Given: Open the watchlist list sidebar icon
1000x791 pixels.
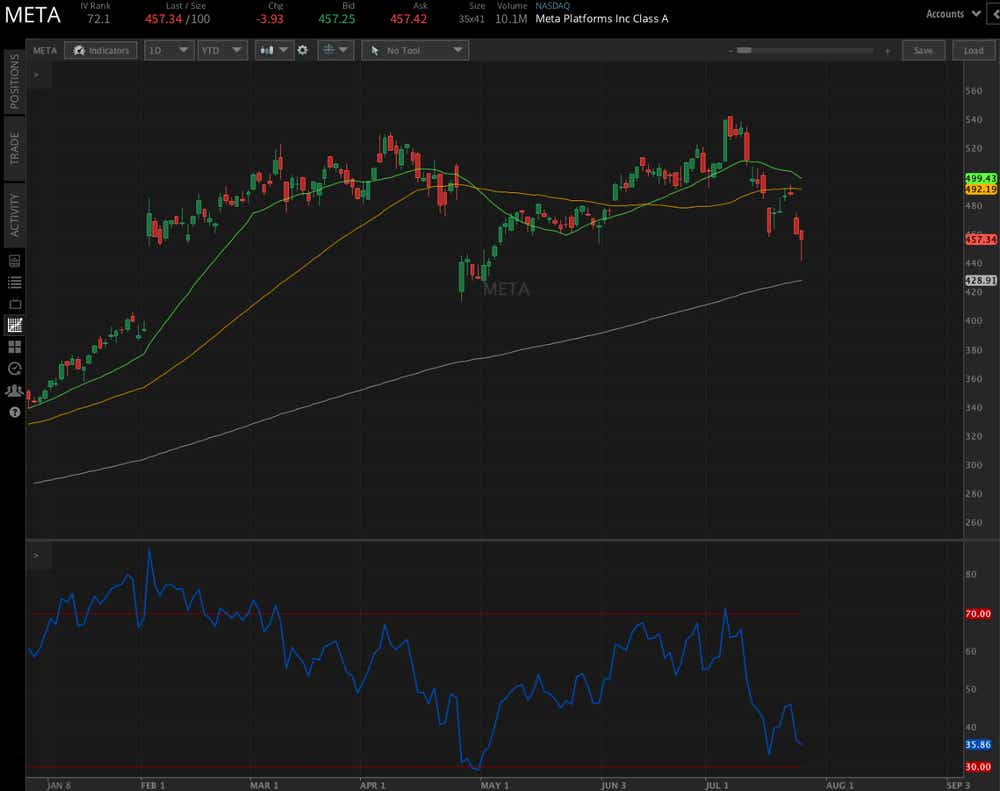Looking at the screenshot, I should (15, 283).
